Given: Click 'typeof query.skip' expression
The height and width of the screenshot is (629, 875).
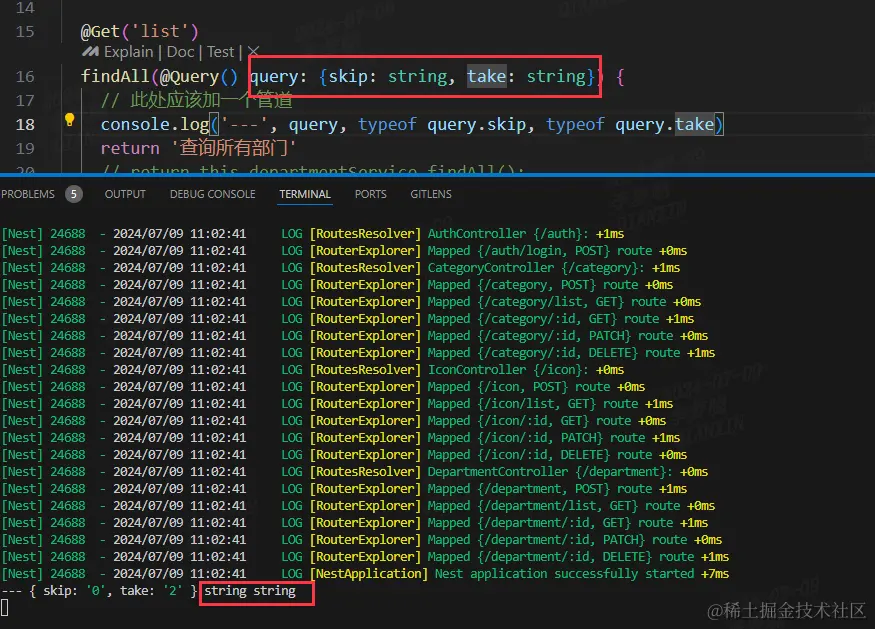Looking at the screenshot, I should (x=442, y=124).
